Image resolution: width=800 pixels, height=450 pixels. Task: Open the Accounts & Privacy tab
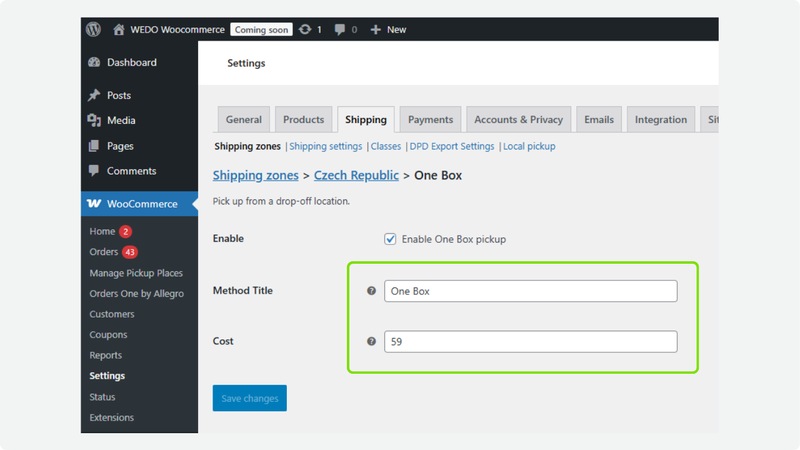518,119
